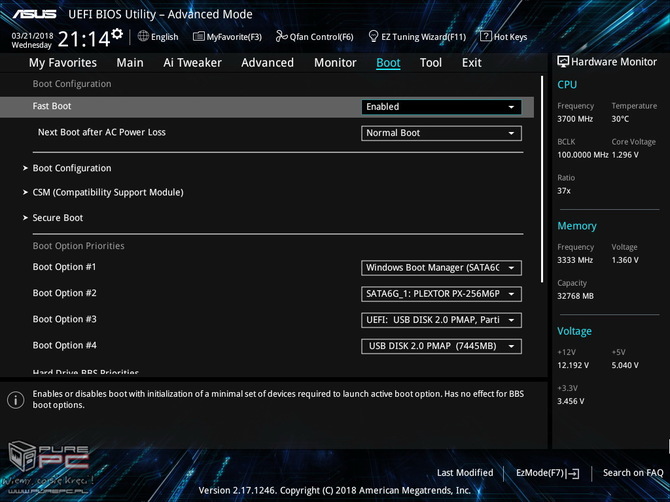This screenshot has width=670, height=502.
Task: Click the Memory capacity value 32768 MB
Action: tap(576, 296)
